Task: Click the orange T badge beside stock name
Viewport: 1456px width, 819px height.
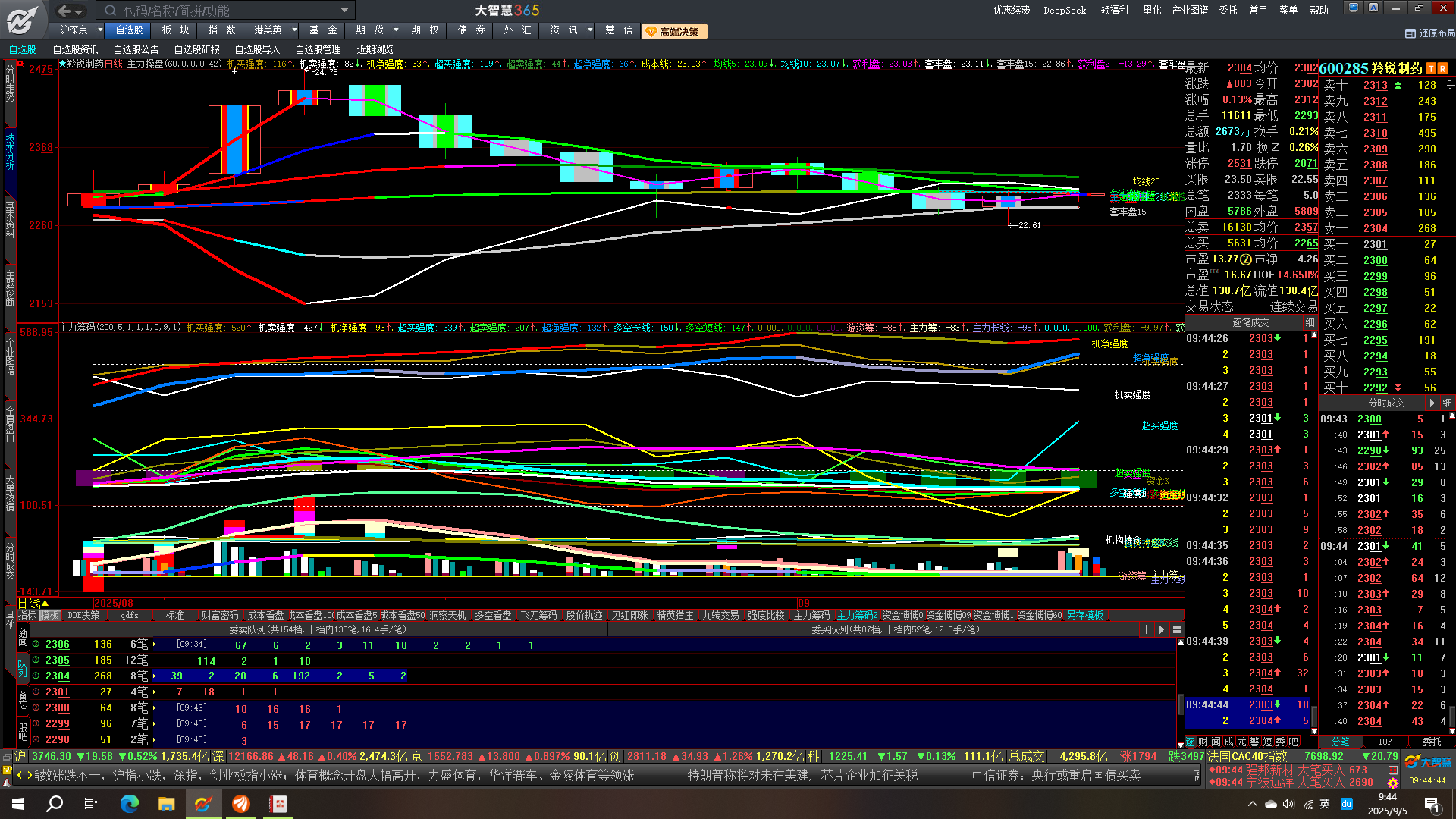Action: (x=1431, y=68)
